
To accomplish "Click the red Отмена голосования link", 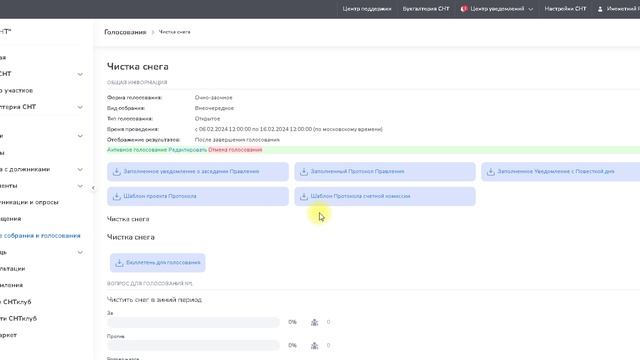I will pyautogui.click(x=235, y=150).
